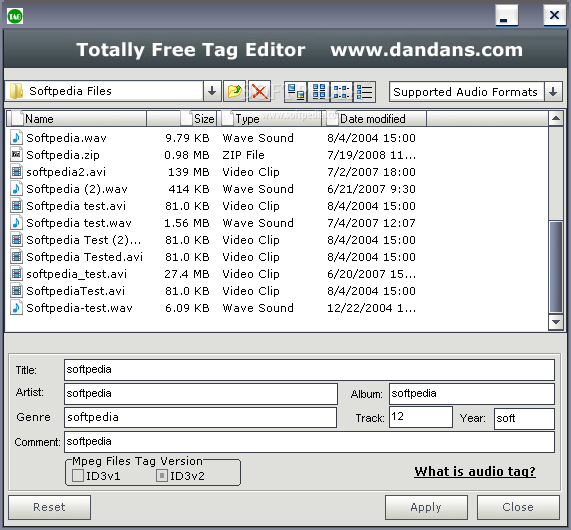Click the Softpedia Files folder icon

click(16, 91)
